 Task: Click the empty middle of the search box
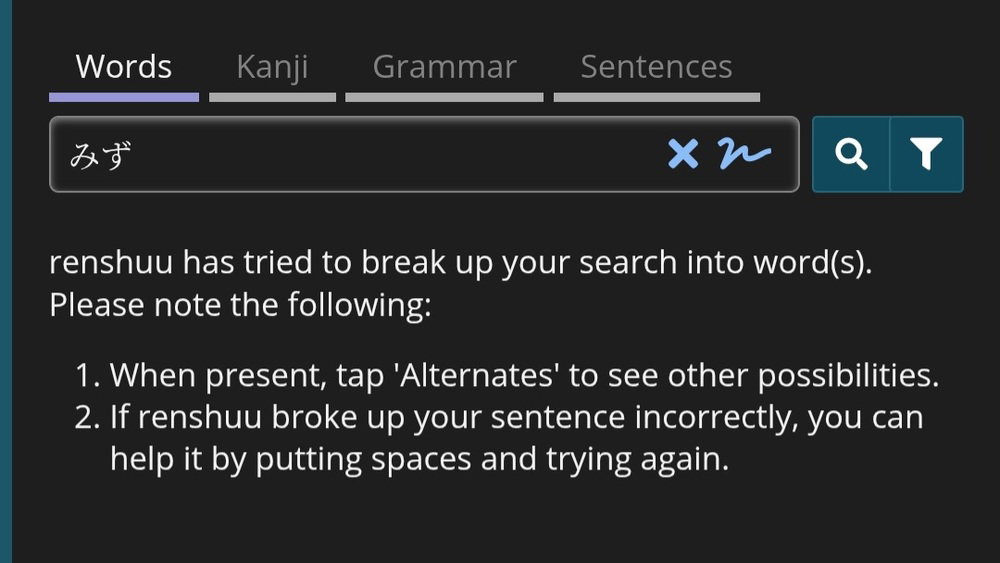coord(395,154)
